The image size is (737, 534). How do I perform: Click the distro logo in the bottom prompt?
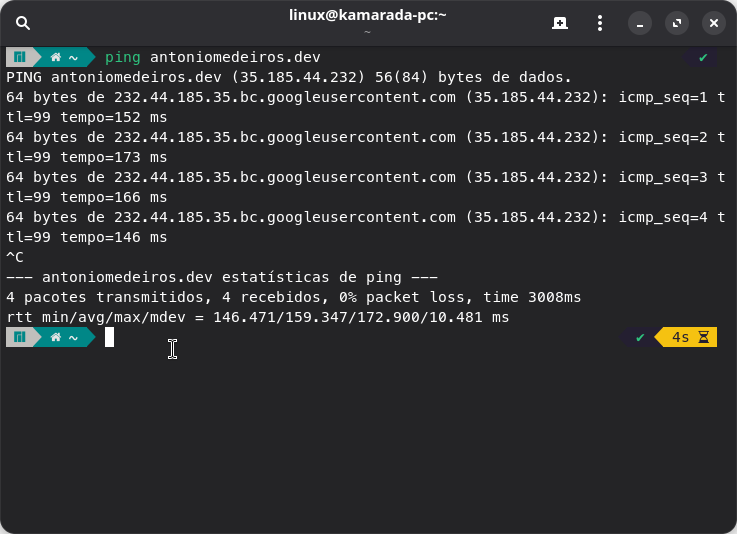pos(19,337)
